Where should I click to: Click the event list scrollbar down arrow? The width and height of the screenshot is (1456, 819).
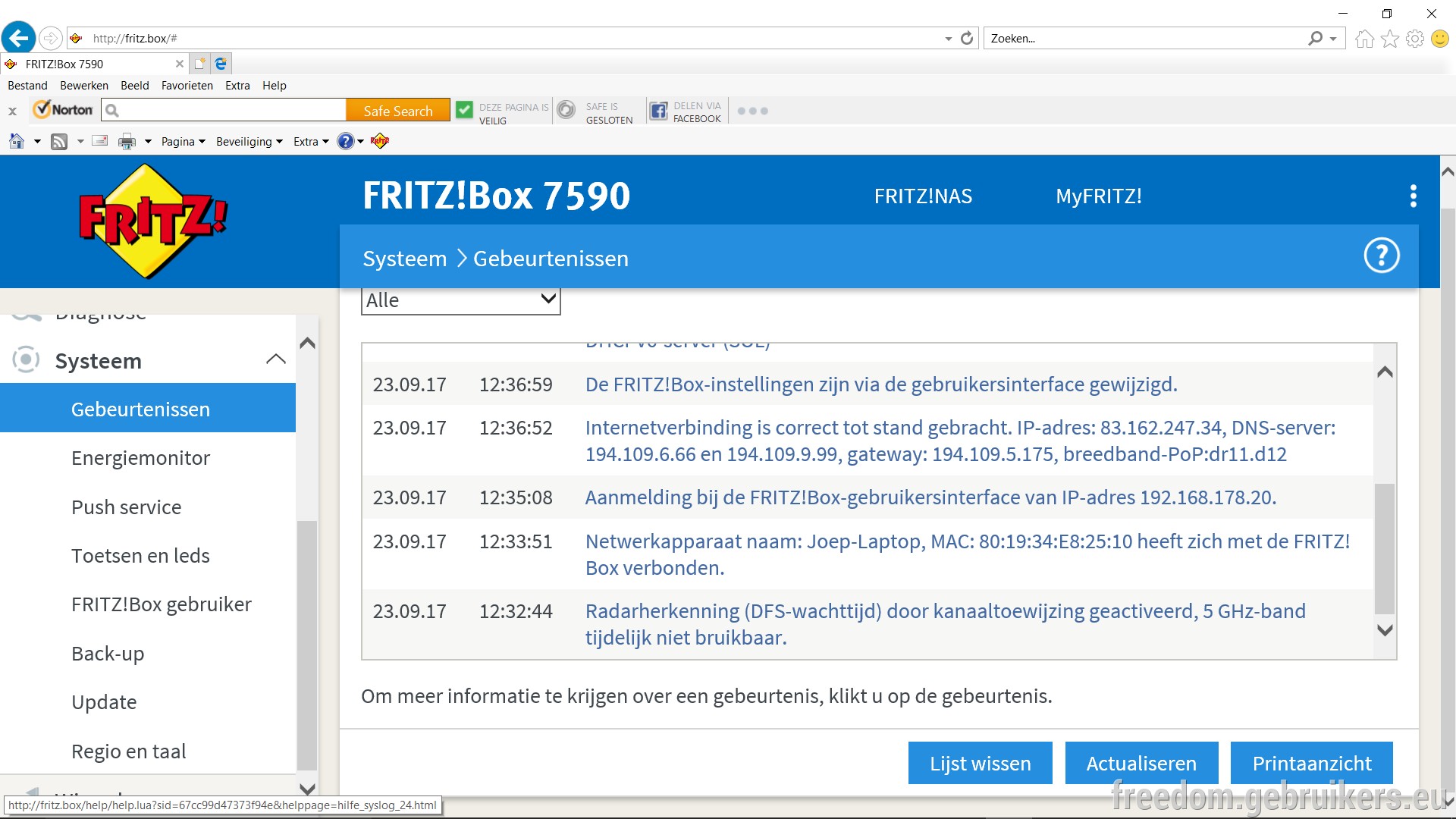click(x=1385, y=630)
